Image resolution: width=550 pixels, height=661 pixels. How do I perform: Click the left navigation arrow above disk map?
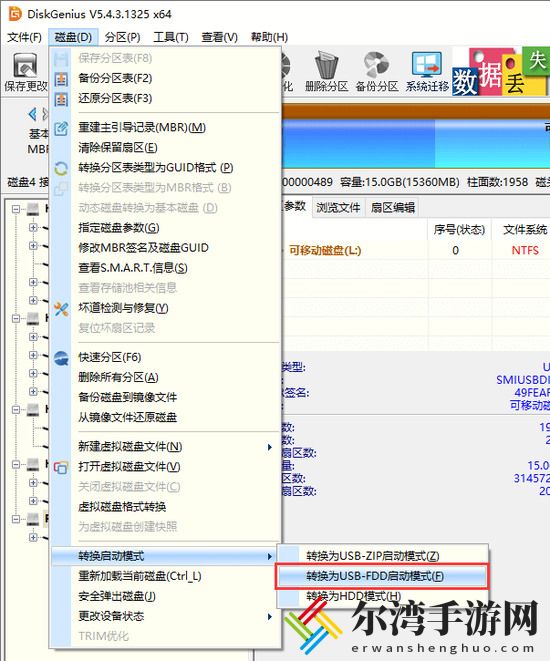point(32,114)
